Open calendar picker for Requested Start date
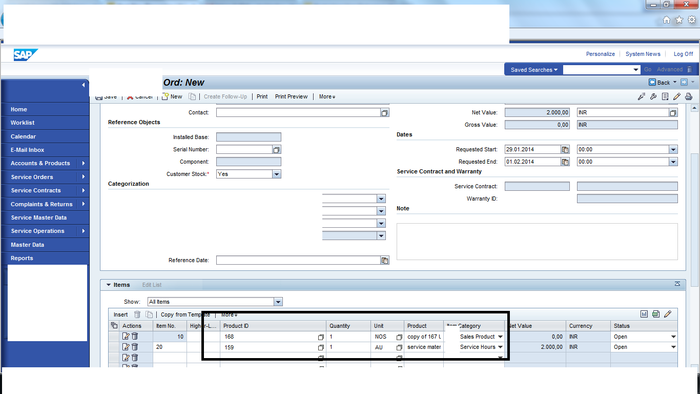700x394 pixels. click(x=565, y=149)
